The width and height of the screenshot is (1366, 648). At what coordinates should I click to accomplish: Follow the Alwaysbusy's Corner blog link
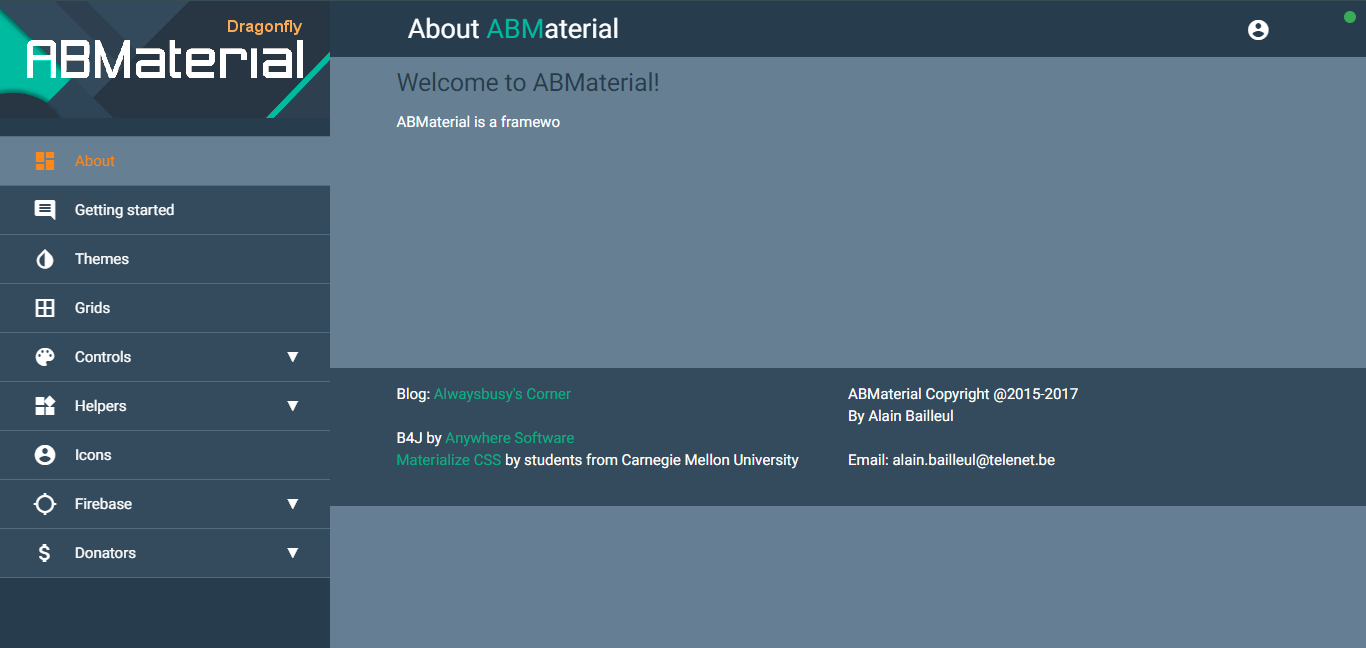(x=502, y=394)
